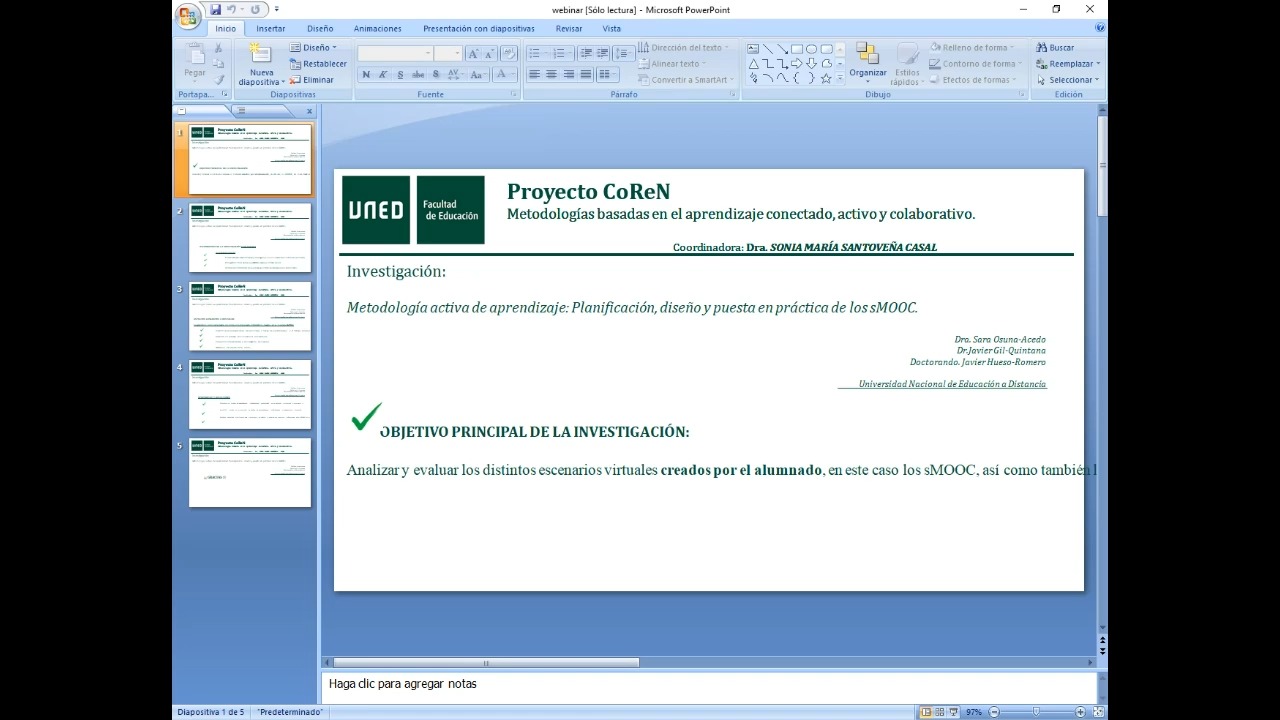1280x720 pixels.
Task: Click the Organizar button
Action: (867, 62)
